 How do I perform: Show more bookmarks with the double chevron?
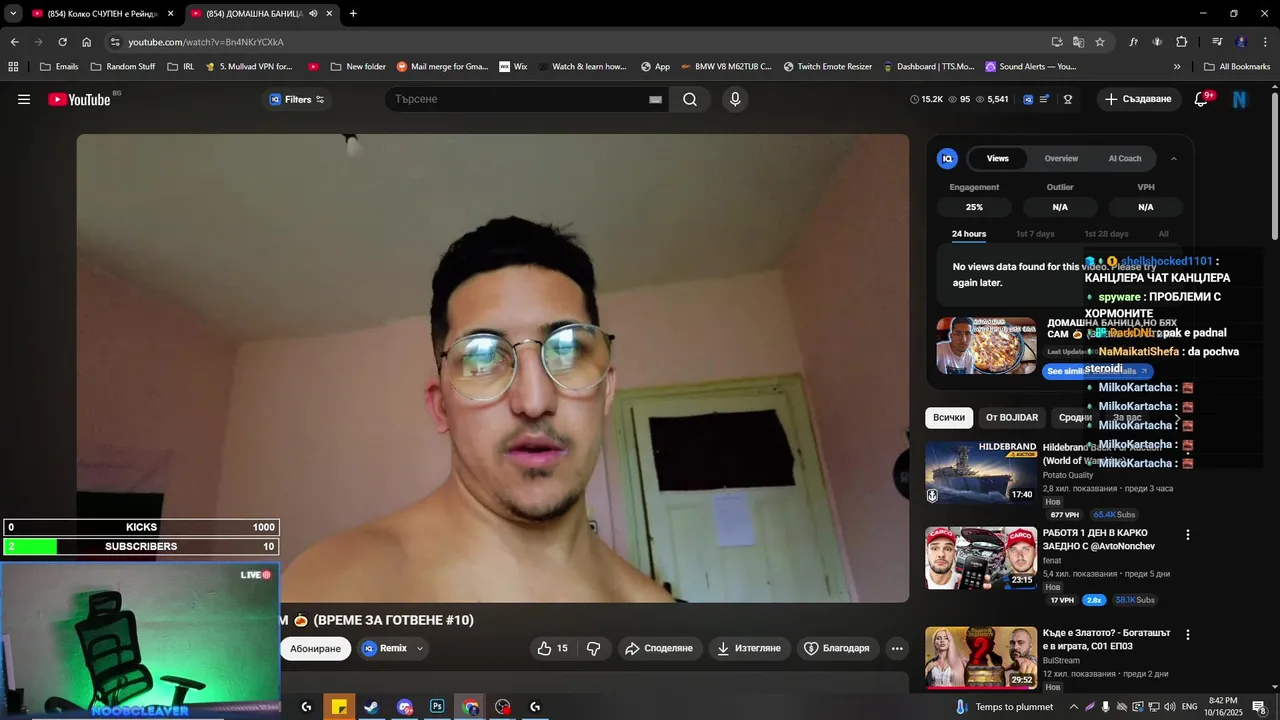coord(1177,67)
